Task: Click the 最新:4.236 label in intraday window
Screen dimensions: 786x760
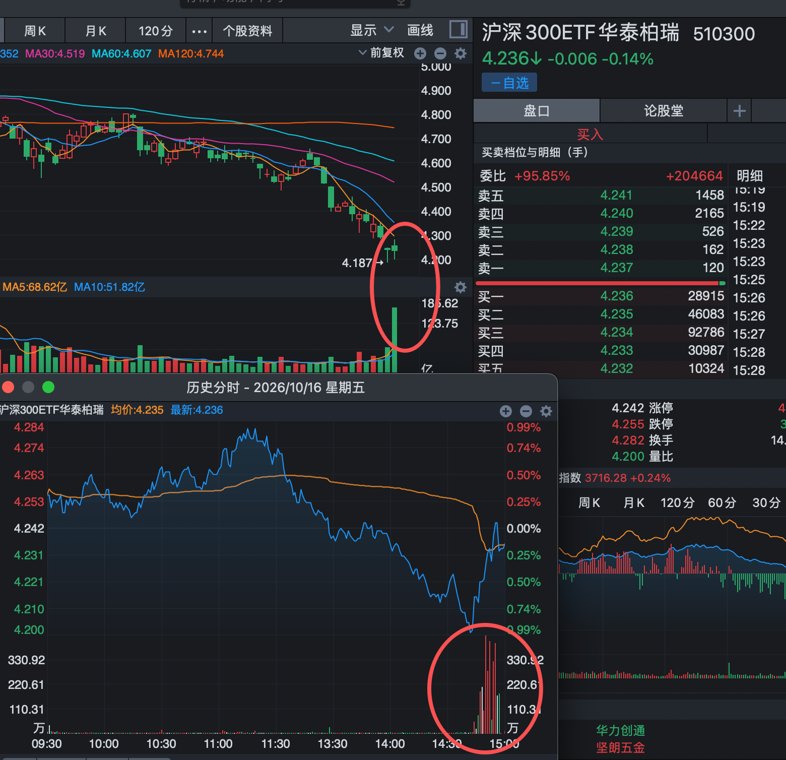Action: point(196,410)
